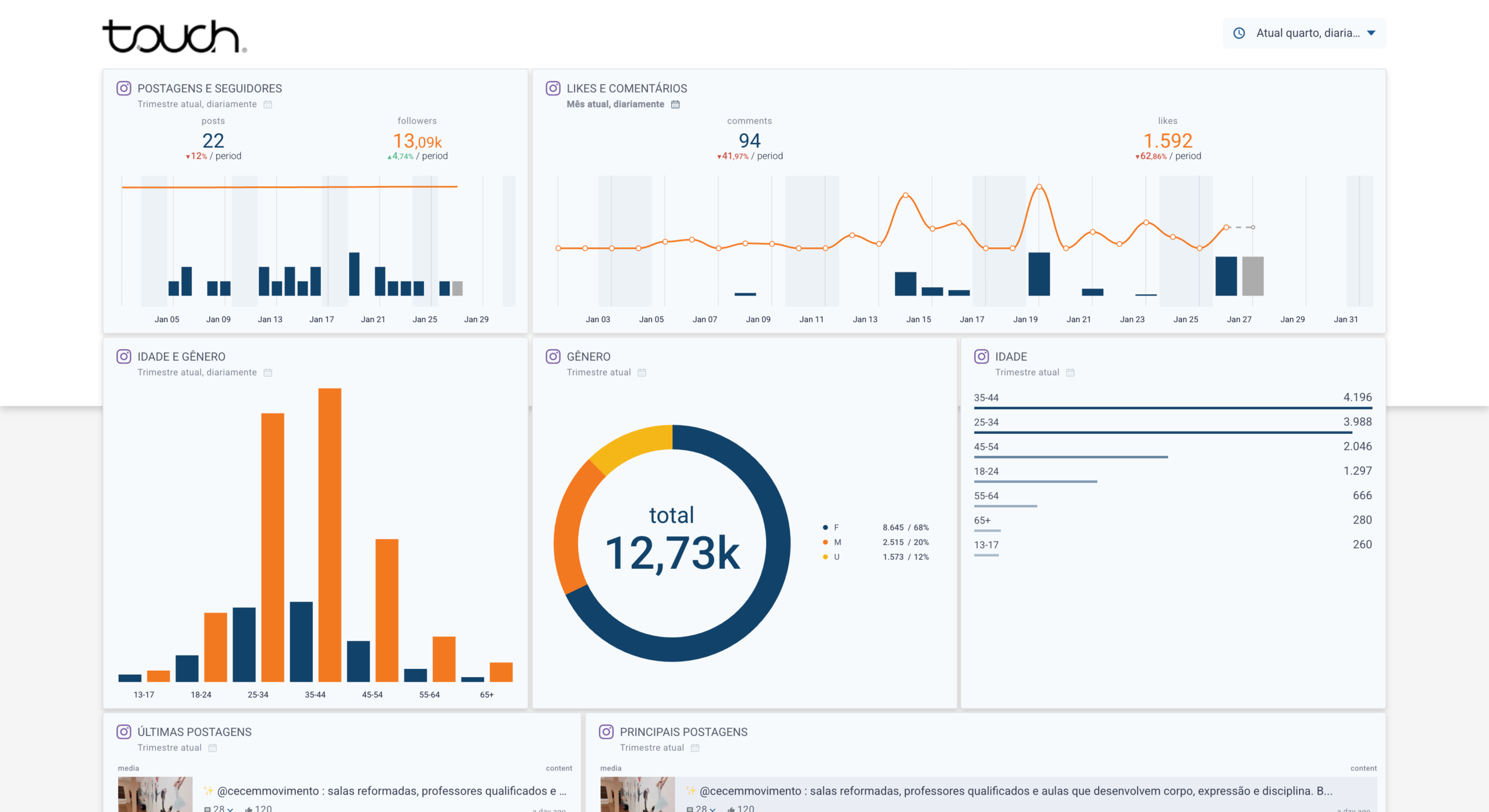Toggle the F gender legend entry
The image size is (1489, 812).
[836, 528]
